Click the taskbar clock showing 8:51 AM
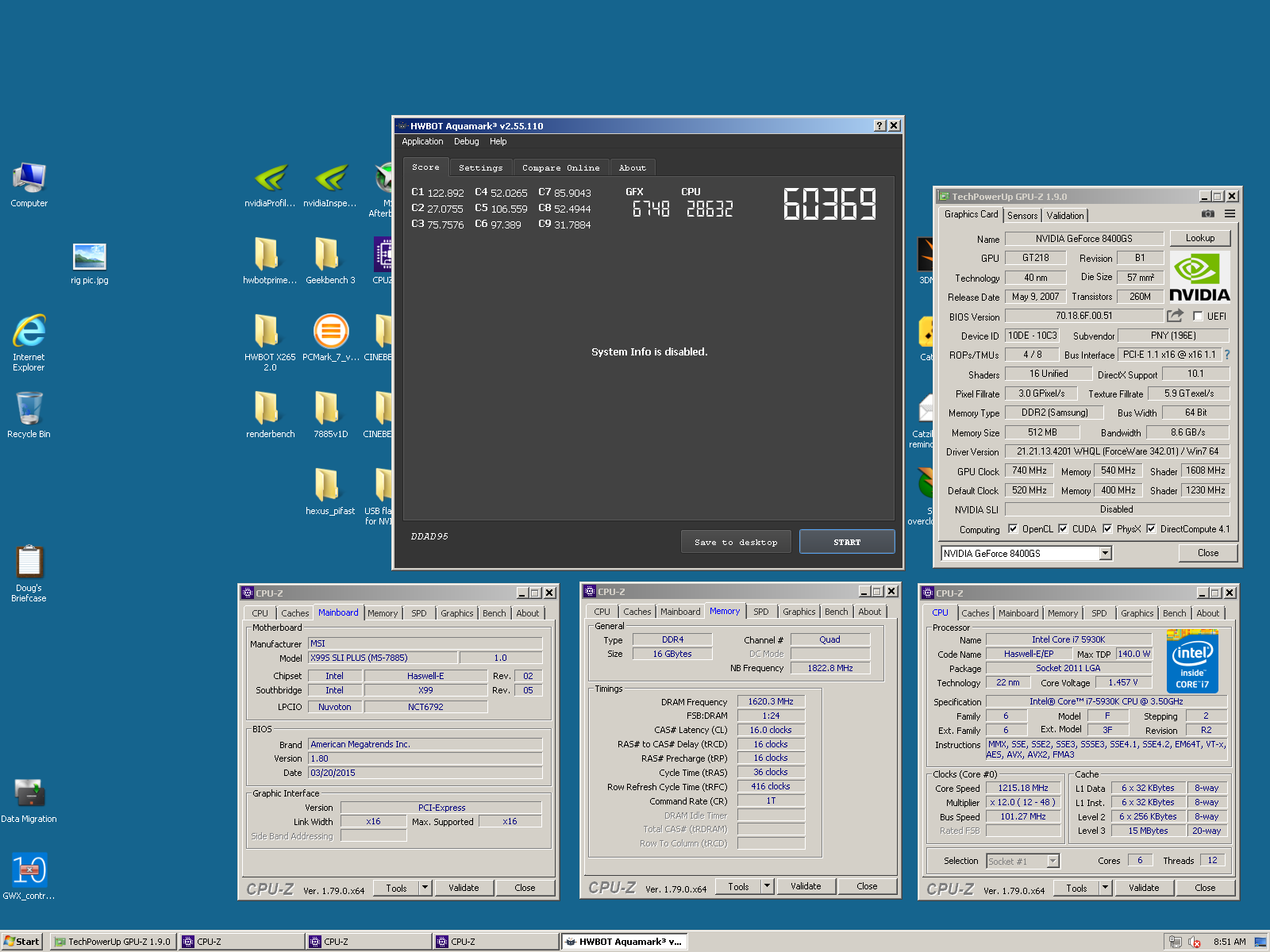 click(x=1230, y=942)
